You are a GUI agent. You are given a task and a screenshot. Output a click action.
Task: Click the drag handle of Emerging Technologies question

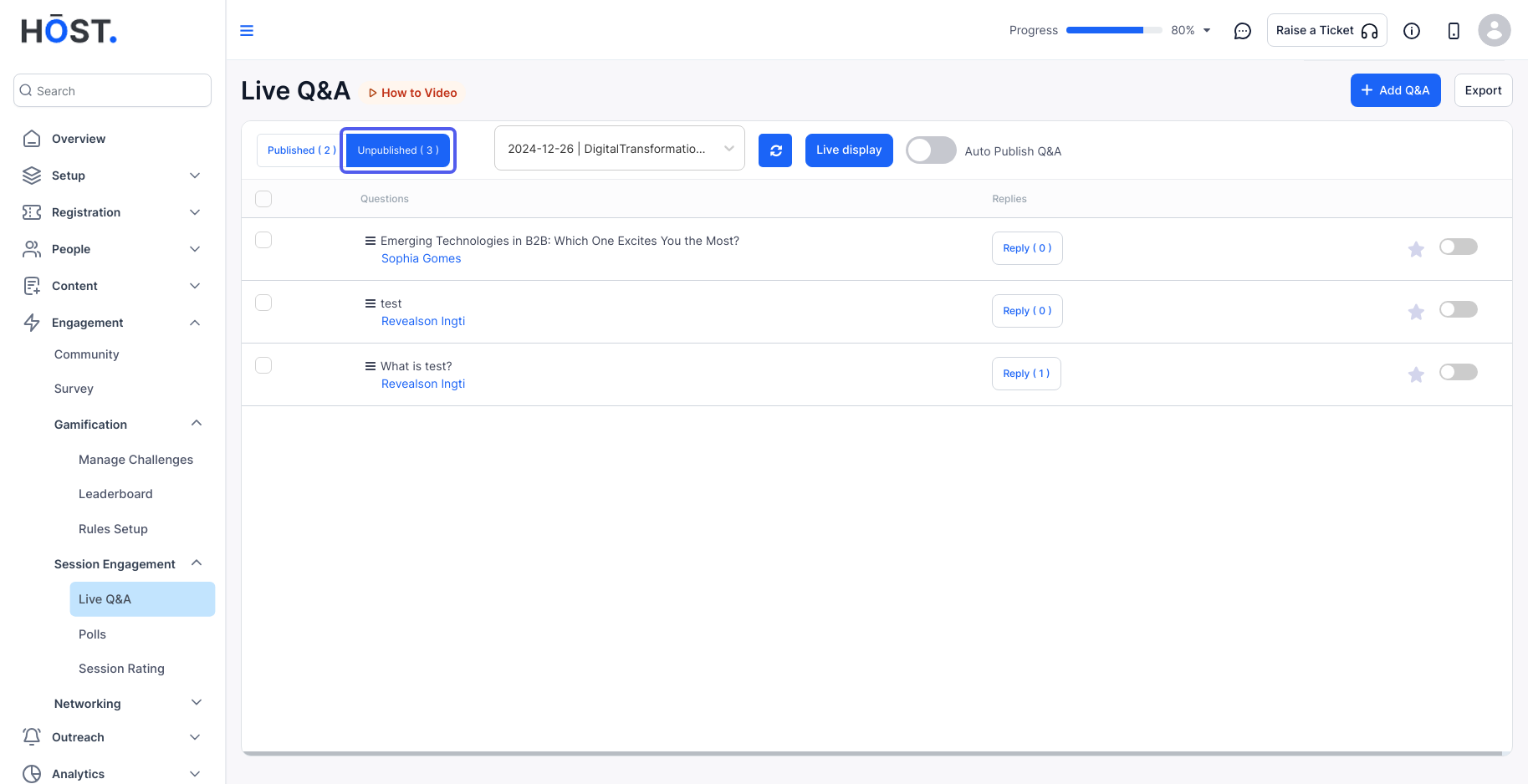point(370,241)
